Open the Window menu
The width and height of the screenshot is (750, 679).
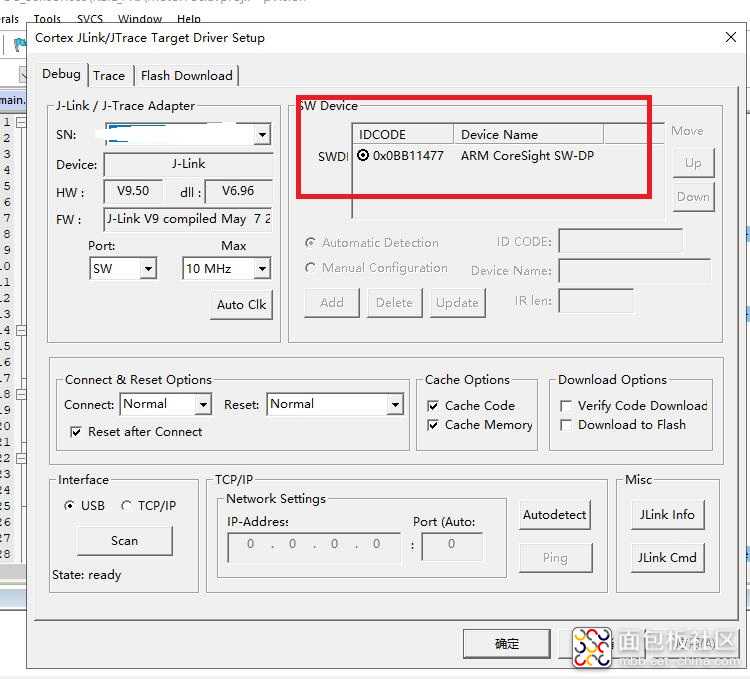140,19
